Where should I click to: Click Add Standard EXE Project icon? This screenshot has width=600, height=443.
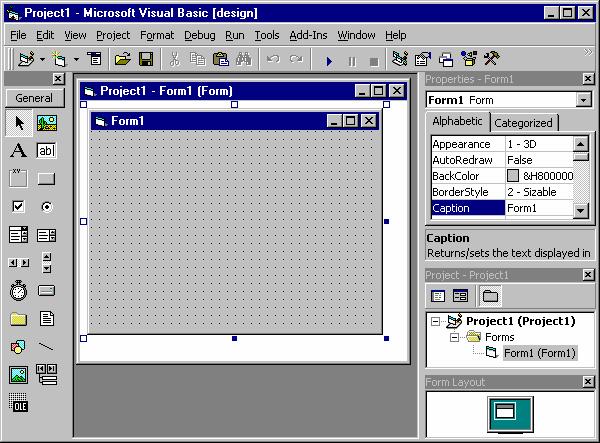click(27, 59)
